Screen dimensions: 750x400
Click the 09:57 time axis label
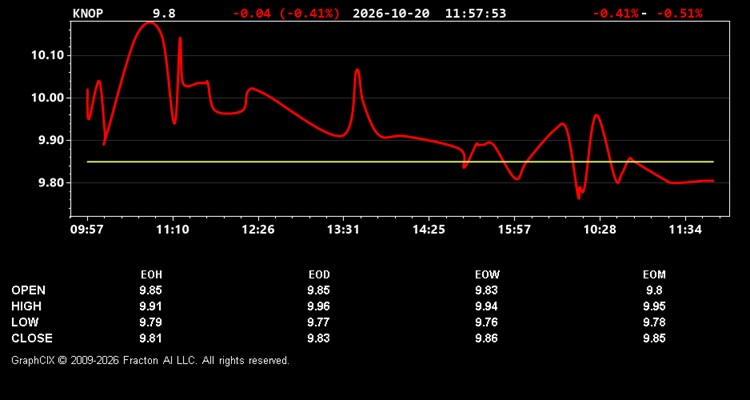87,230
